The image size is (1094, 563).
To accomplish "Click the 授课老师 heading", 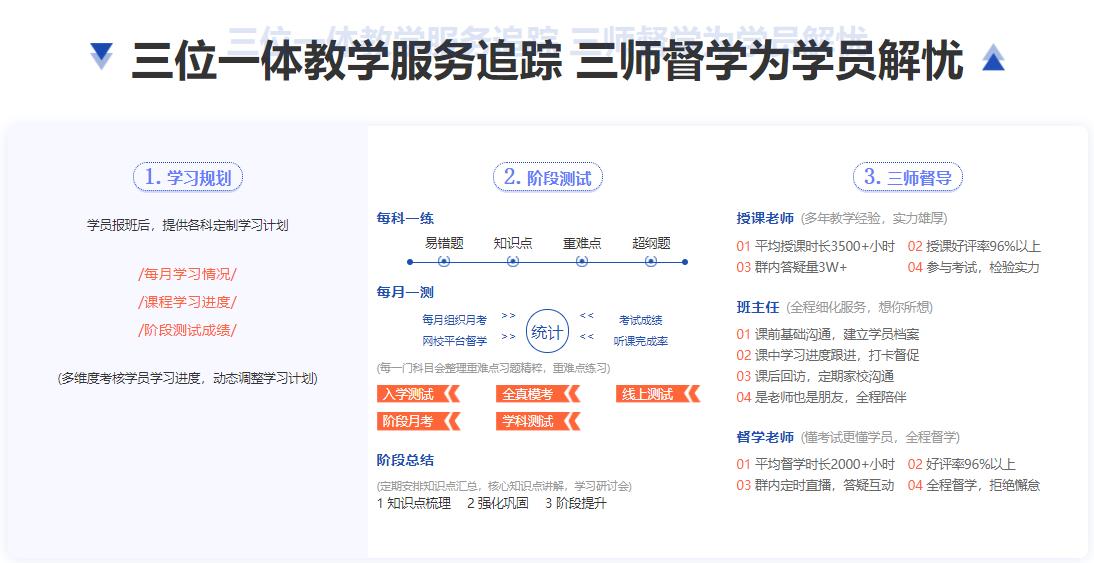I will click(765, 218).
